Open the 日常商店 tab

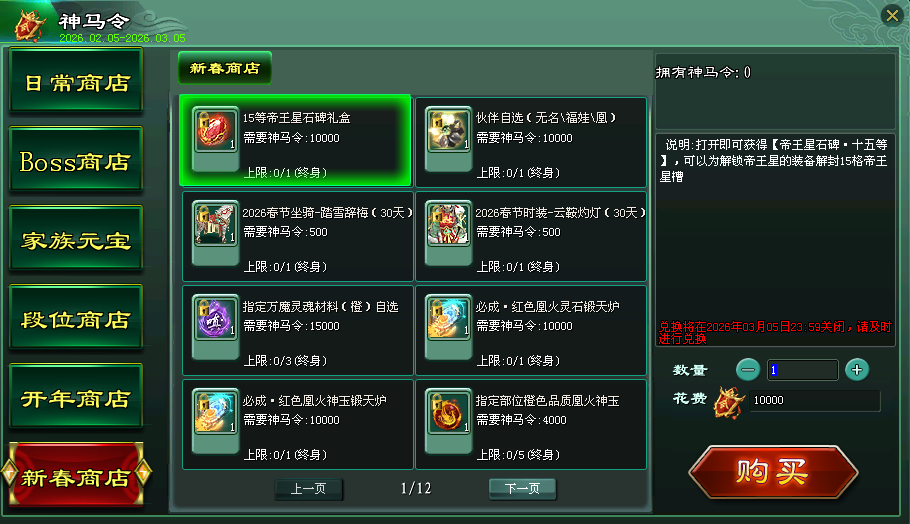tap(76, 81)
